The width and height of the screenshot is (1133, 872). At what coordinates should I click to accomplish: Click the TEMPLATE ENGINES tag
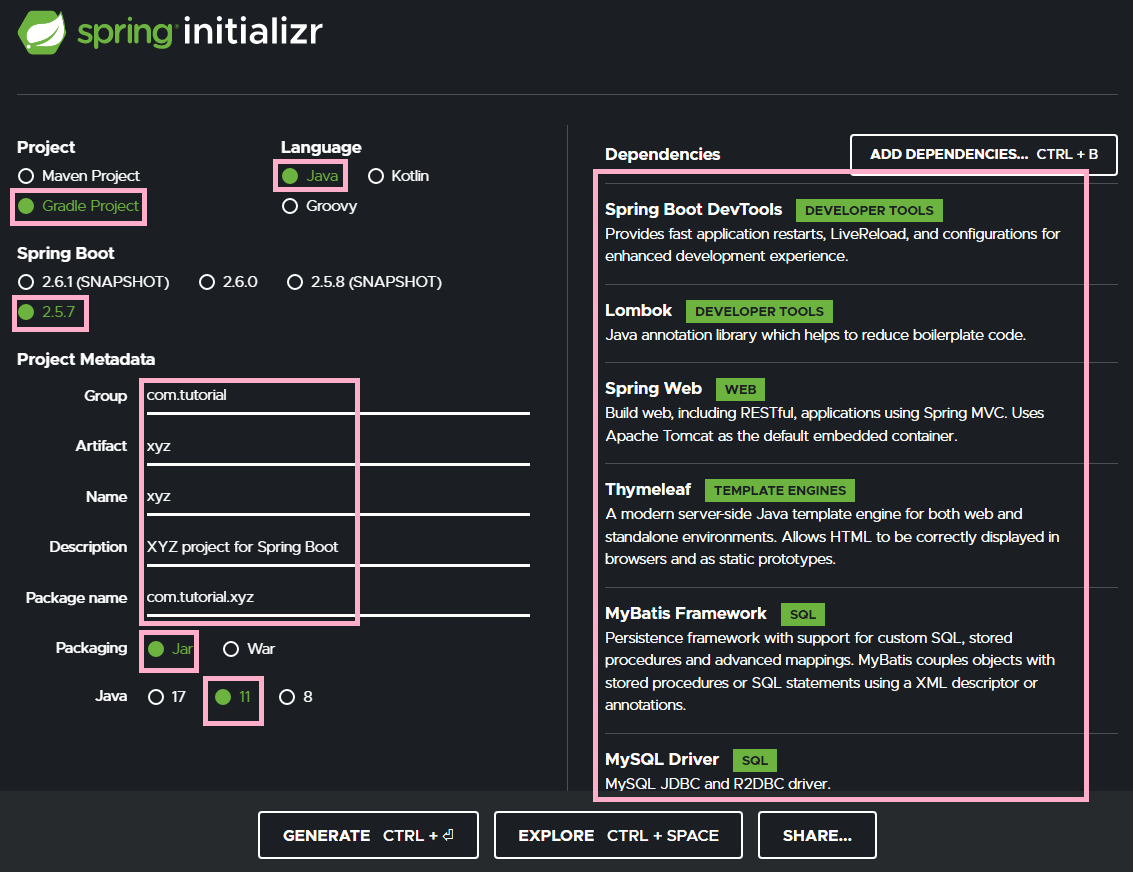(x=780, y=491)
